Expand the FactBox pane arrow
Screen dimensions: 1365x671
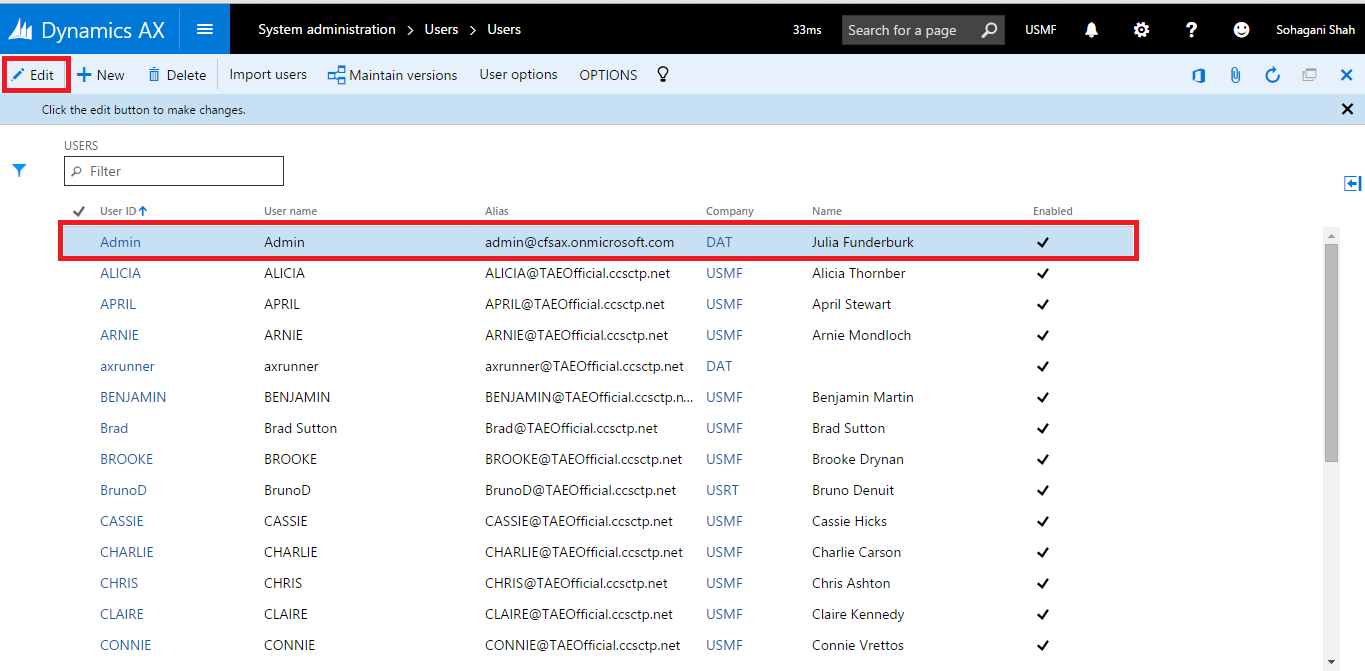click(x=1352, y=183)
